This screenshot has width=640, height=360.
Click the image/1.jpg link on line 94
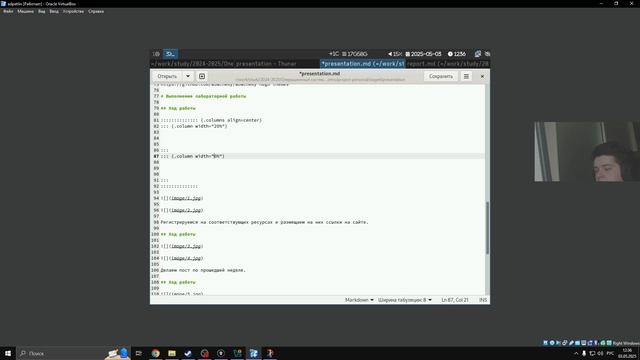pos(187,198)
